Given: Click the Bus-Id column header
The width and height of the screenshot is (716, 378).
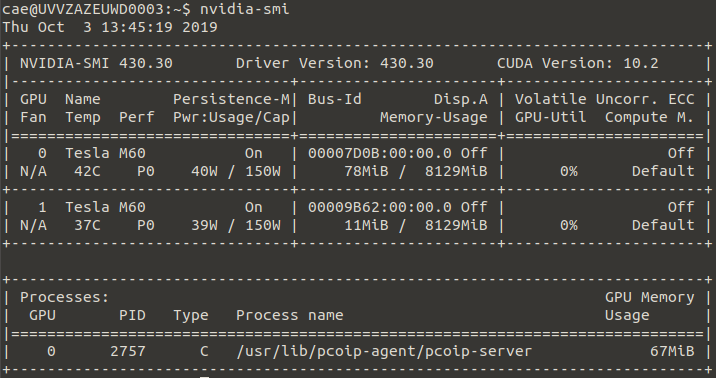Looking at the screenshot, I should click(x=335, y=99).
